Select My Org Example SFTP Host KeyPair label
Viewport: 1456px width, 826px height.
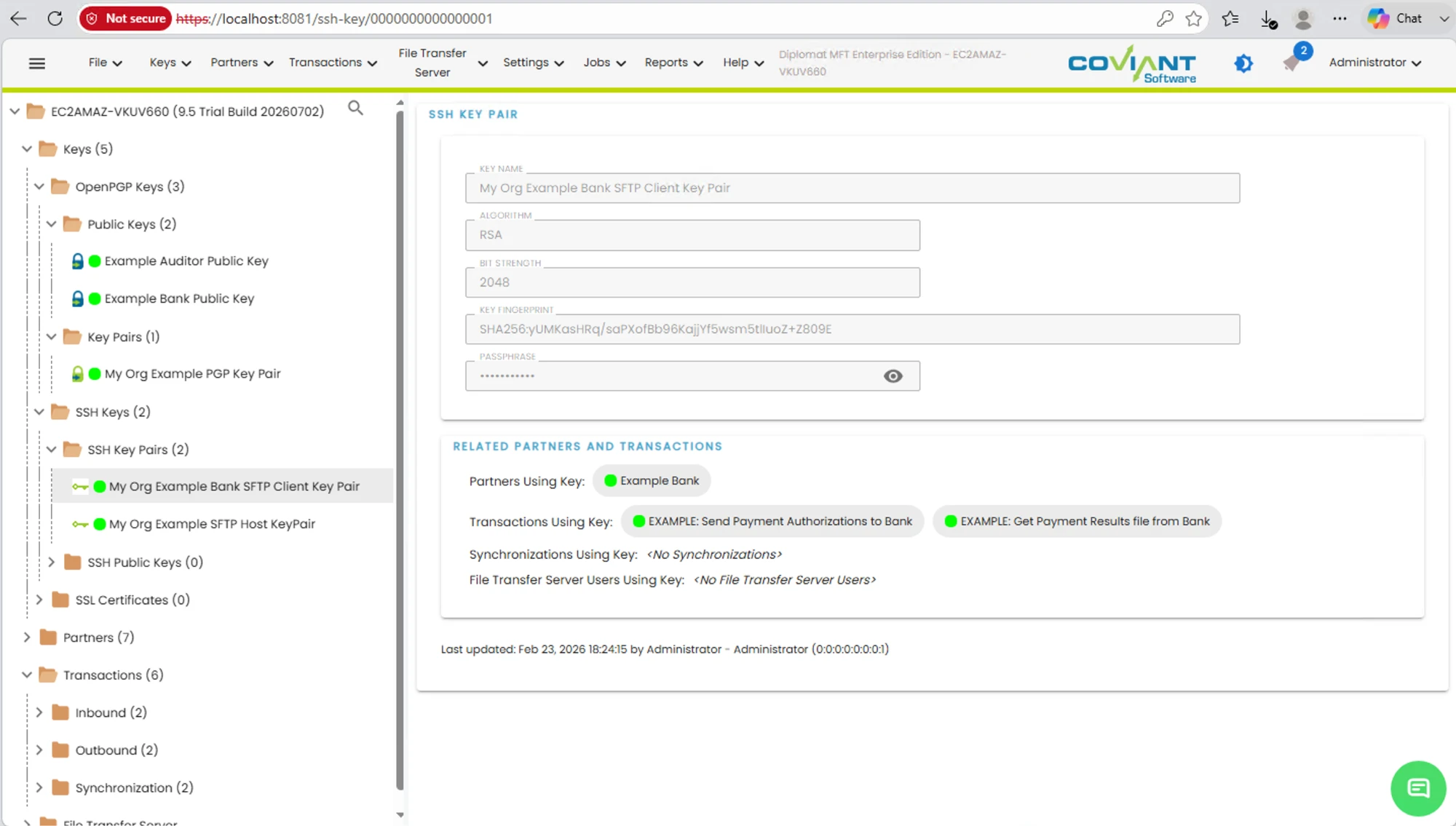click(x=212, y=524)
